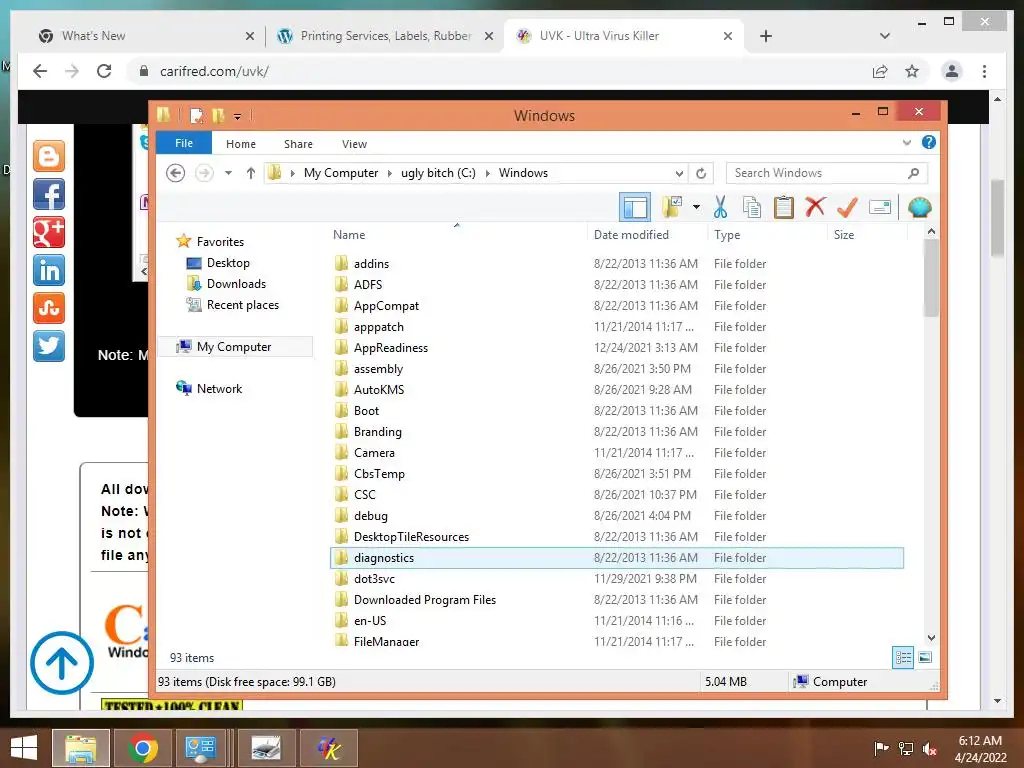The image size is (1024, 768).
Task: Select the Downloaded Program Files folder
Action: pyautogui.click(x=424, y=600)
